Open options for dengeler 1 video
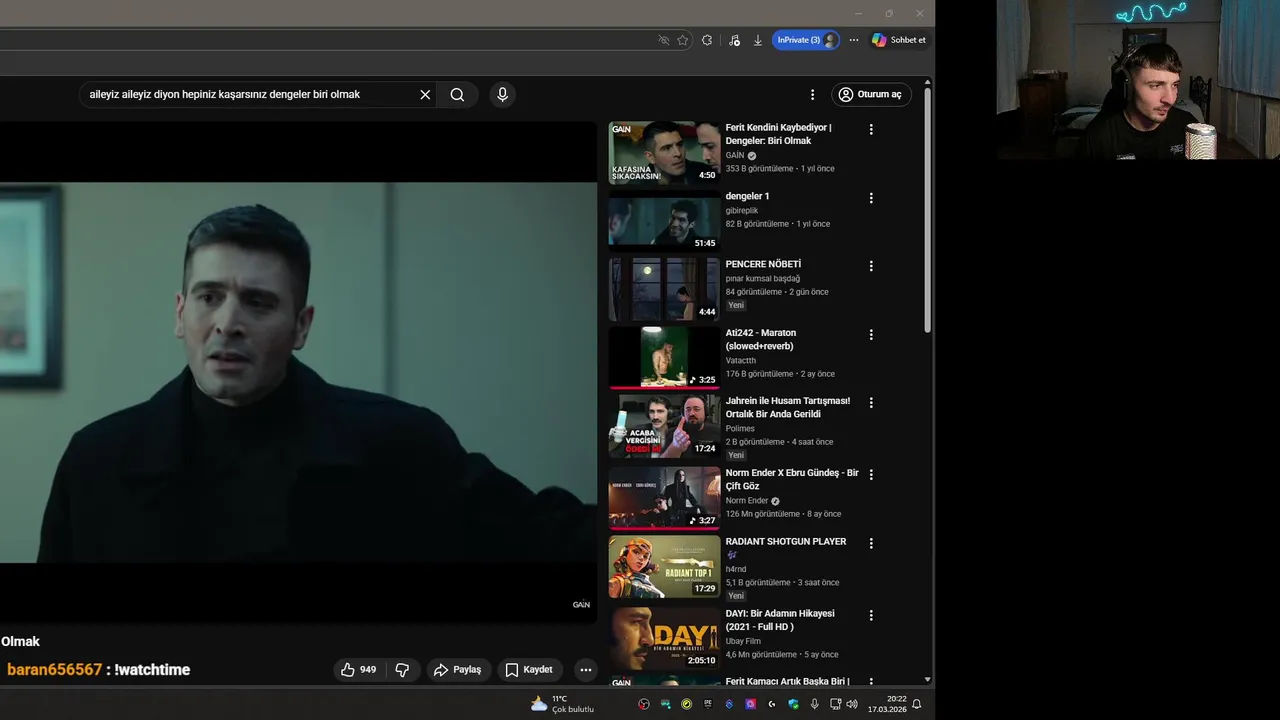The image size is (1280, 720). (x=871, y=198)
